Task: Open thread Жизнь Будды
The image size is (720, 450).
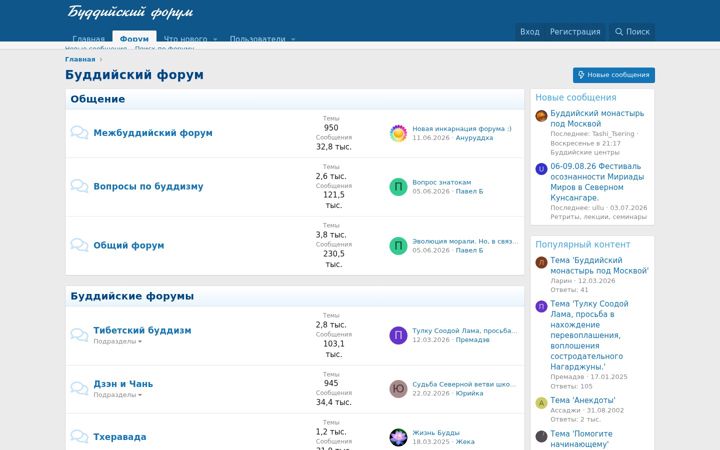Action: (435, 433)
